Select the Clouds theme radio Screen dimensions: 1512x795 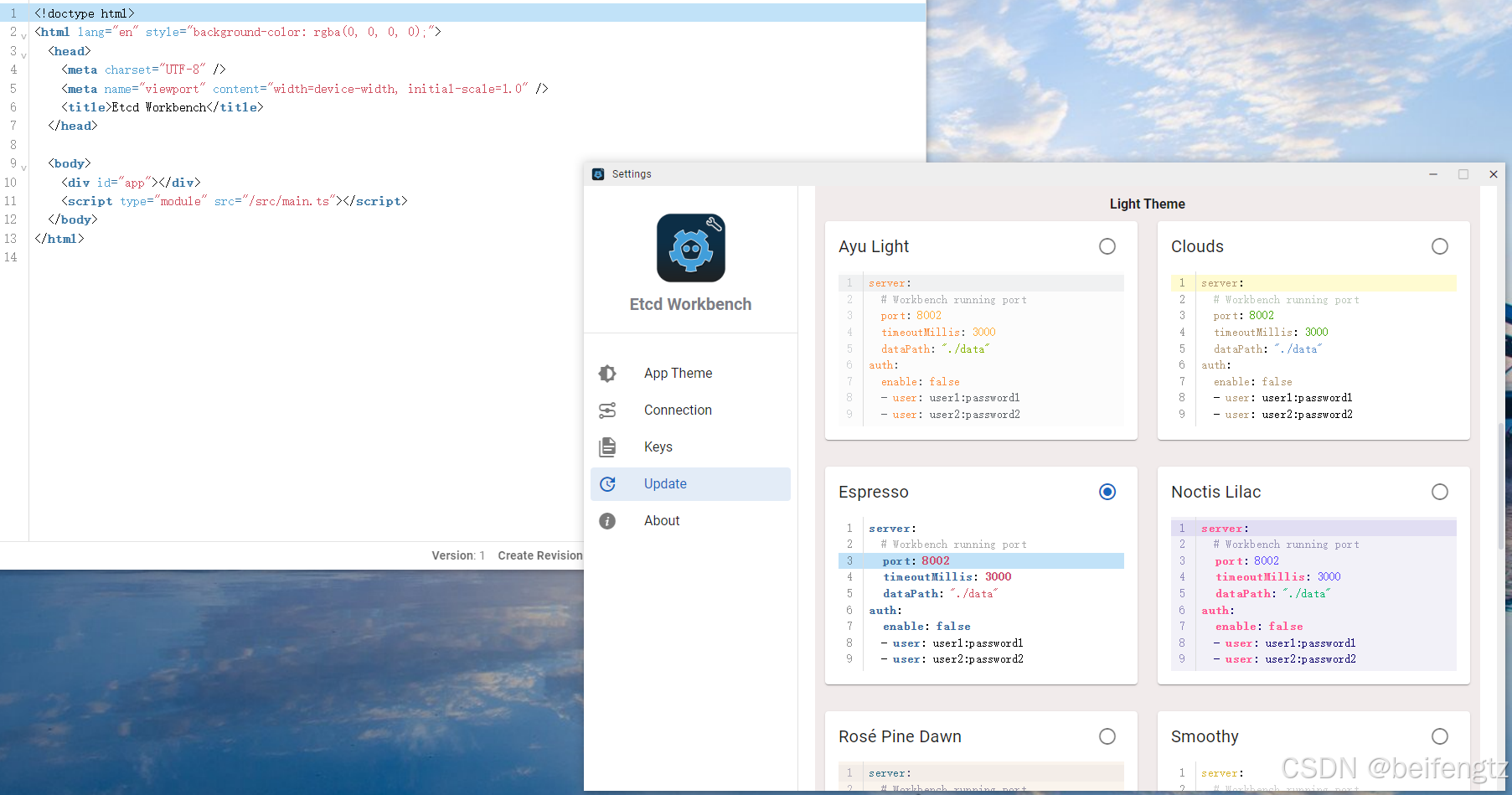1440,246
